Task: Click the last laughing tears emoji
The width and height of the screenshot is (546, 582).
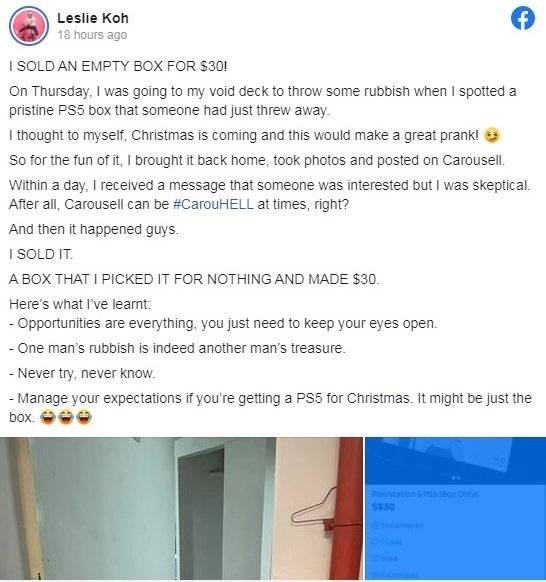Action: (84, 417)
